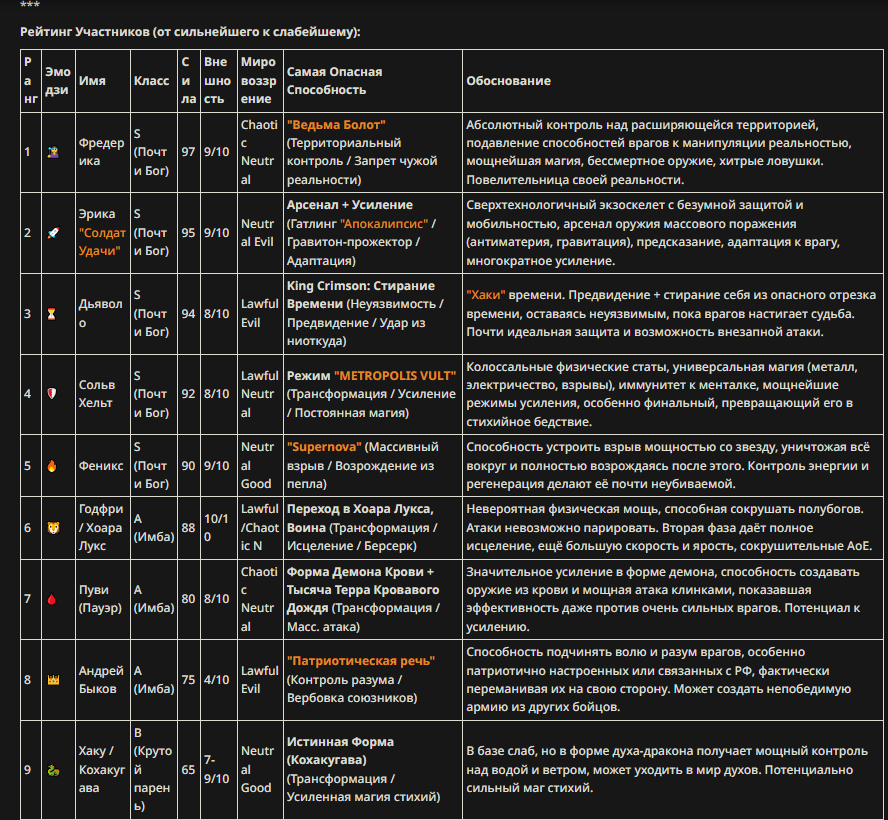Click the strength value 92

pos(188,394)
